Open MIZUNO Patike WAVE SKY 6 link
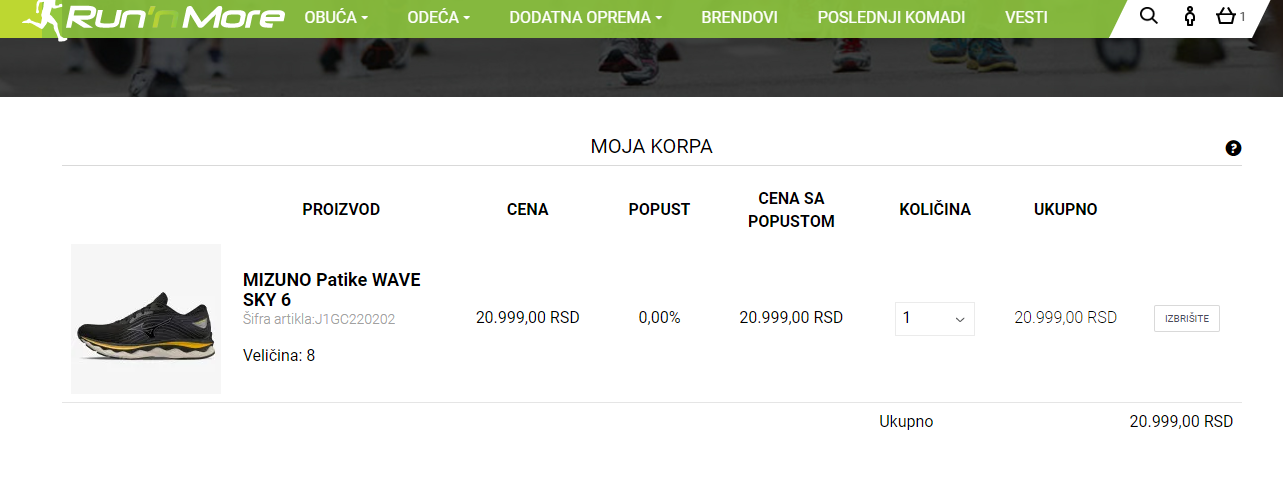 pyautogui.click(x=331, y=289)
